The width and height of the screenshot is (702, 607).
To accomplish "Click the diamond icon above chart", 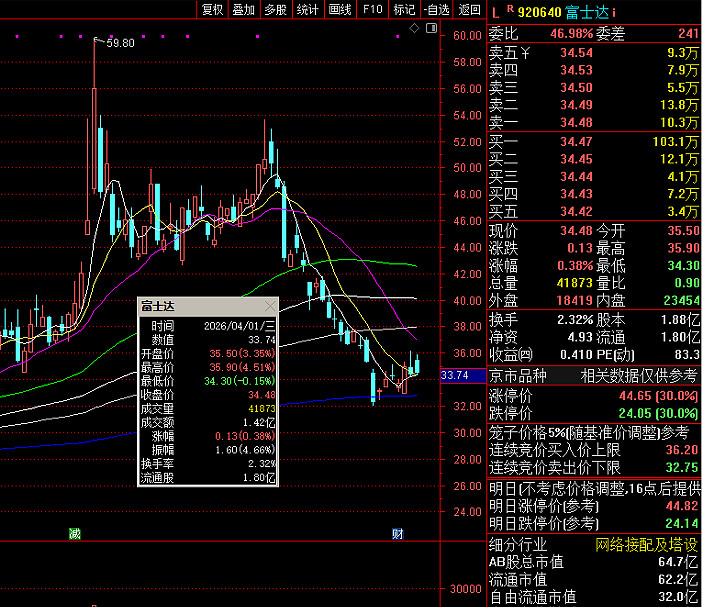I will pos(415,29).
